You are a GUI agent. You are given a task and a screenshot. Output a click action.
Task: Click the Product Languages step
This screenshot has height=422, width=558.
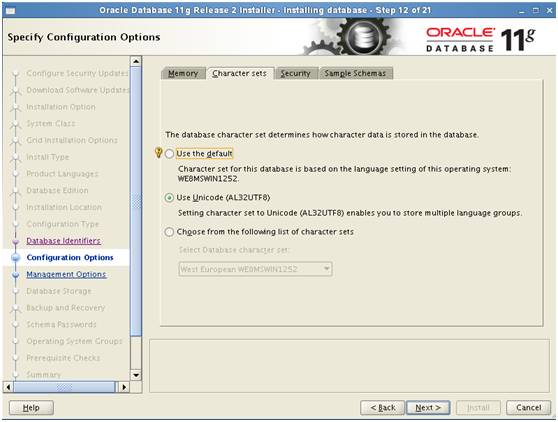coord(62,174)
